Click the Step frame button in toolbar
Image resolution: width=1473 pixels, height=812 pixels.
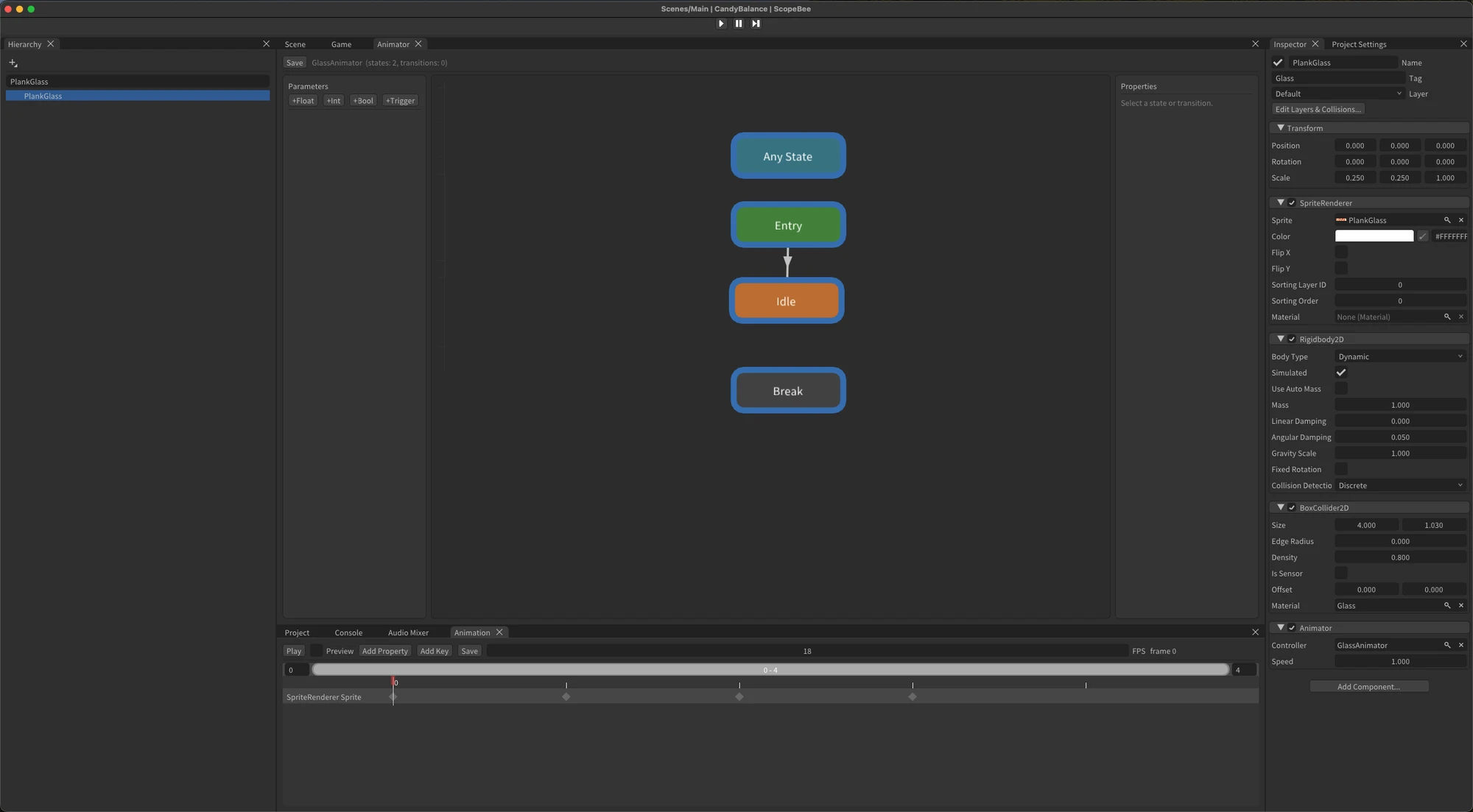(x=756, y=24)
